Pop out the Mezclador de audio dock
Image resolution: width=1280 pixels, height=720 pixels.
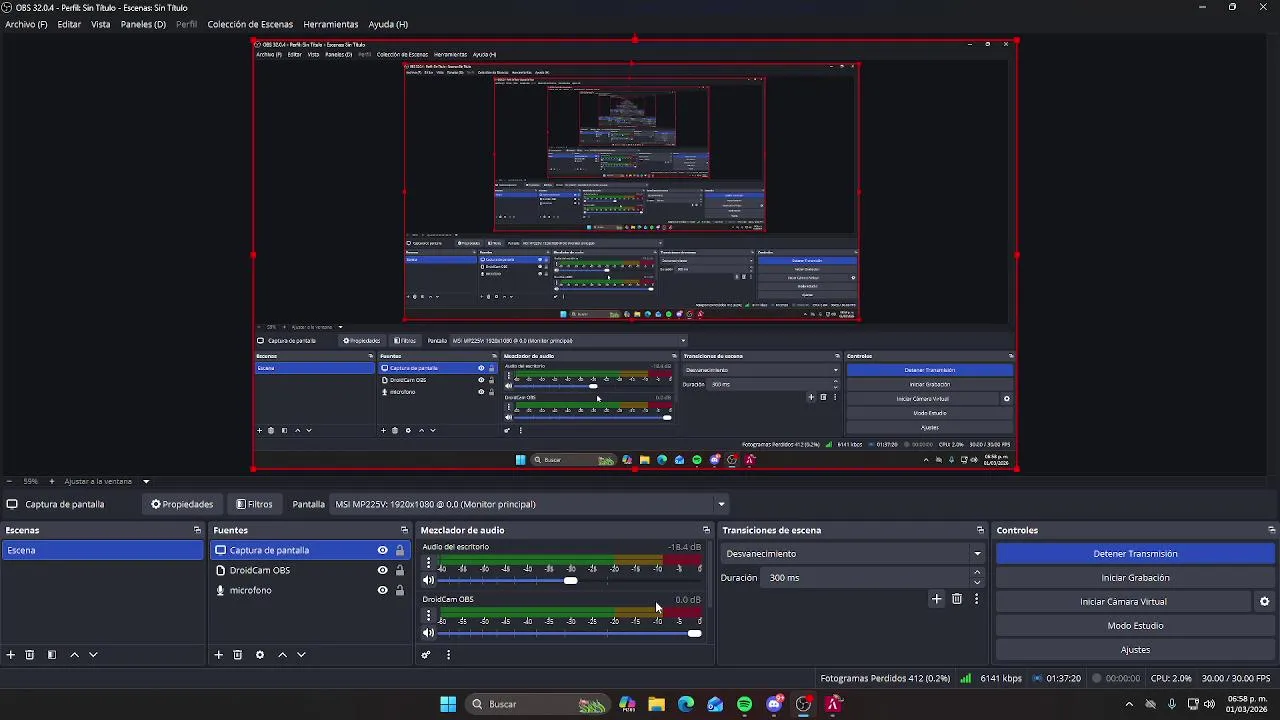[706, 530]
